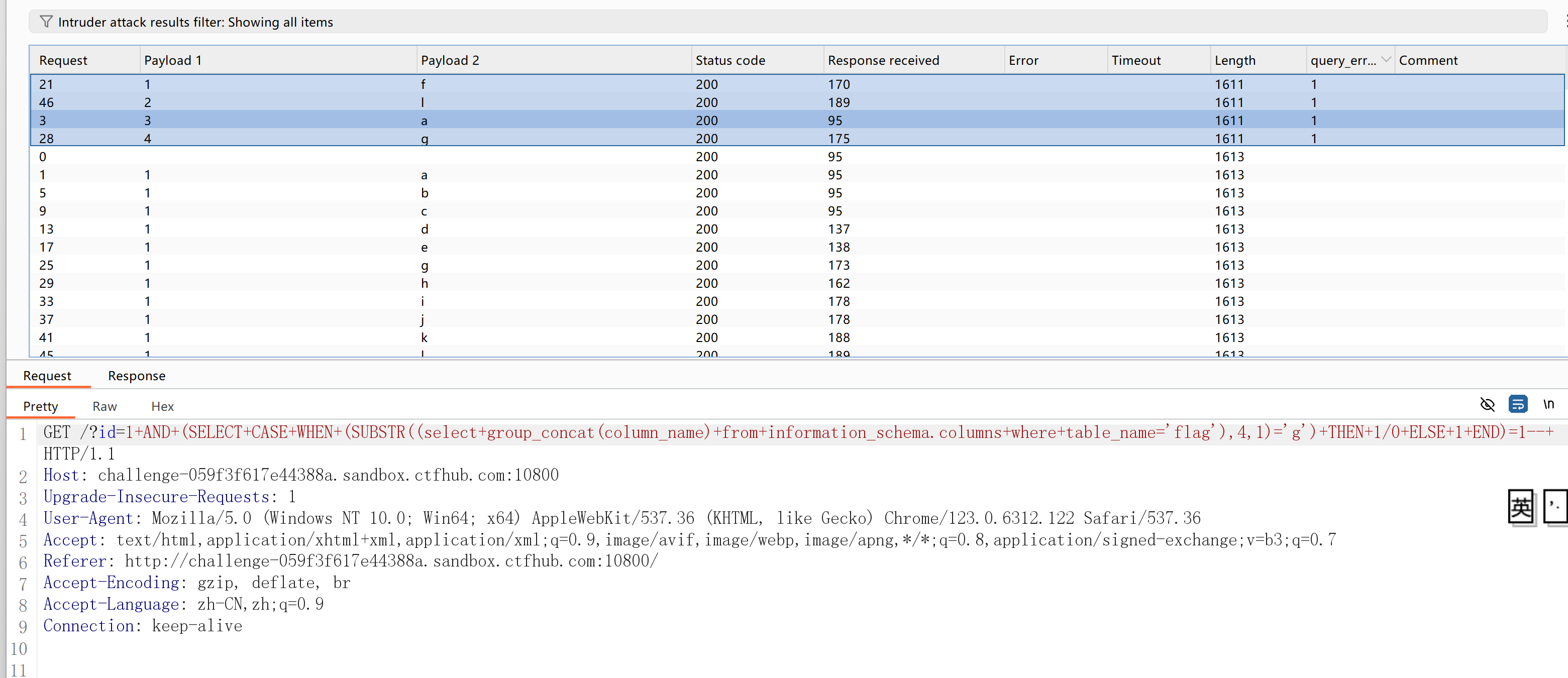Screen dimensions: 1568x678
Task: Select request row 41 with payload k
Action: (797, 337)
